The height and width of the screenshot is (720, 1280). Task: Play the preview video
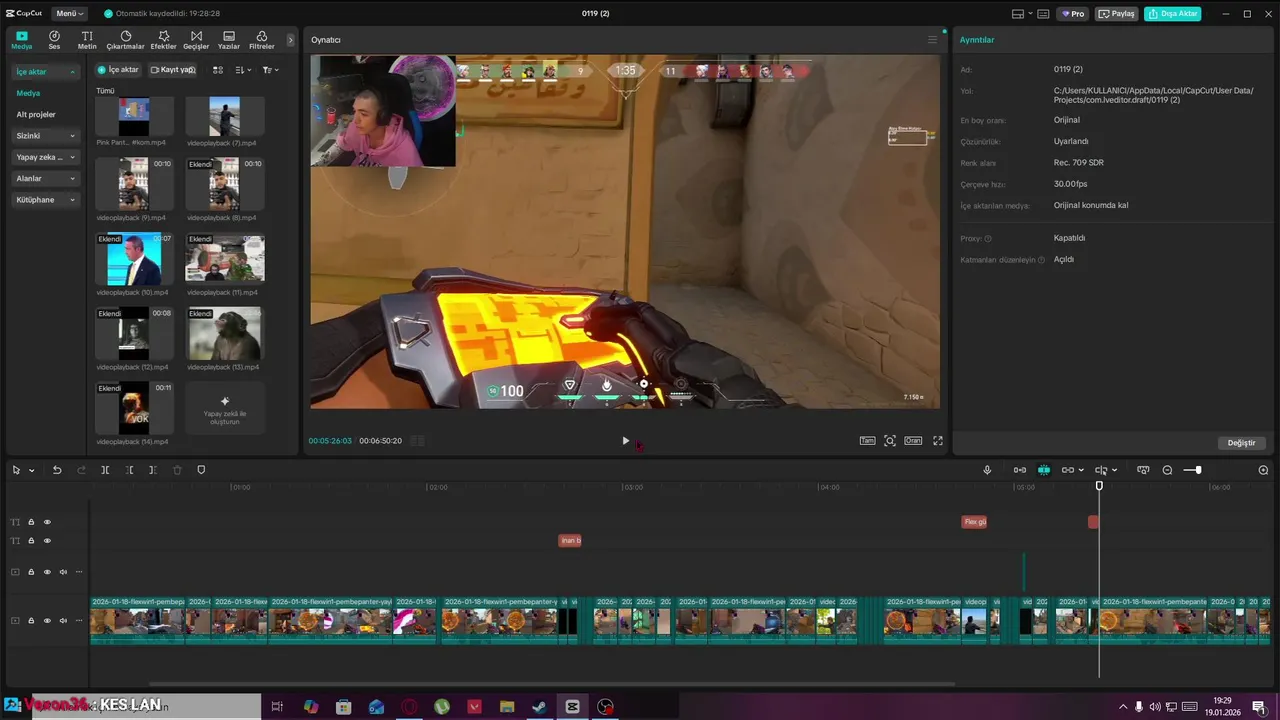click(x=626, y=441)
